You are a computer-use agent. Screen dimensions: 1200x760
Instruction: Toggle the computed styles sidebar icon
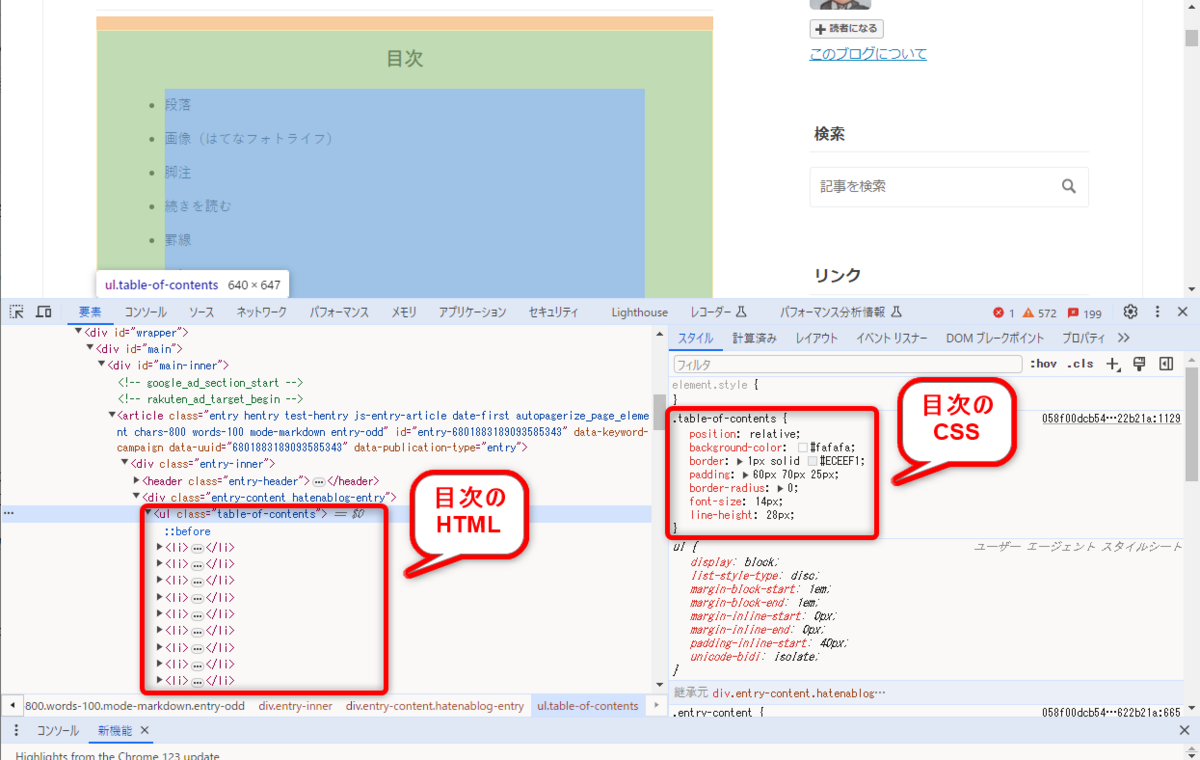point(1166,364)
